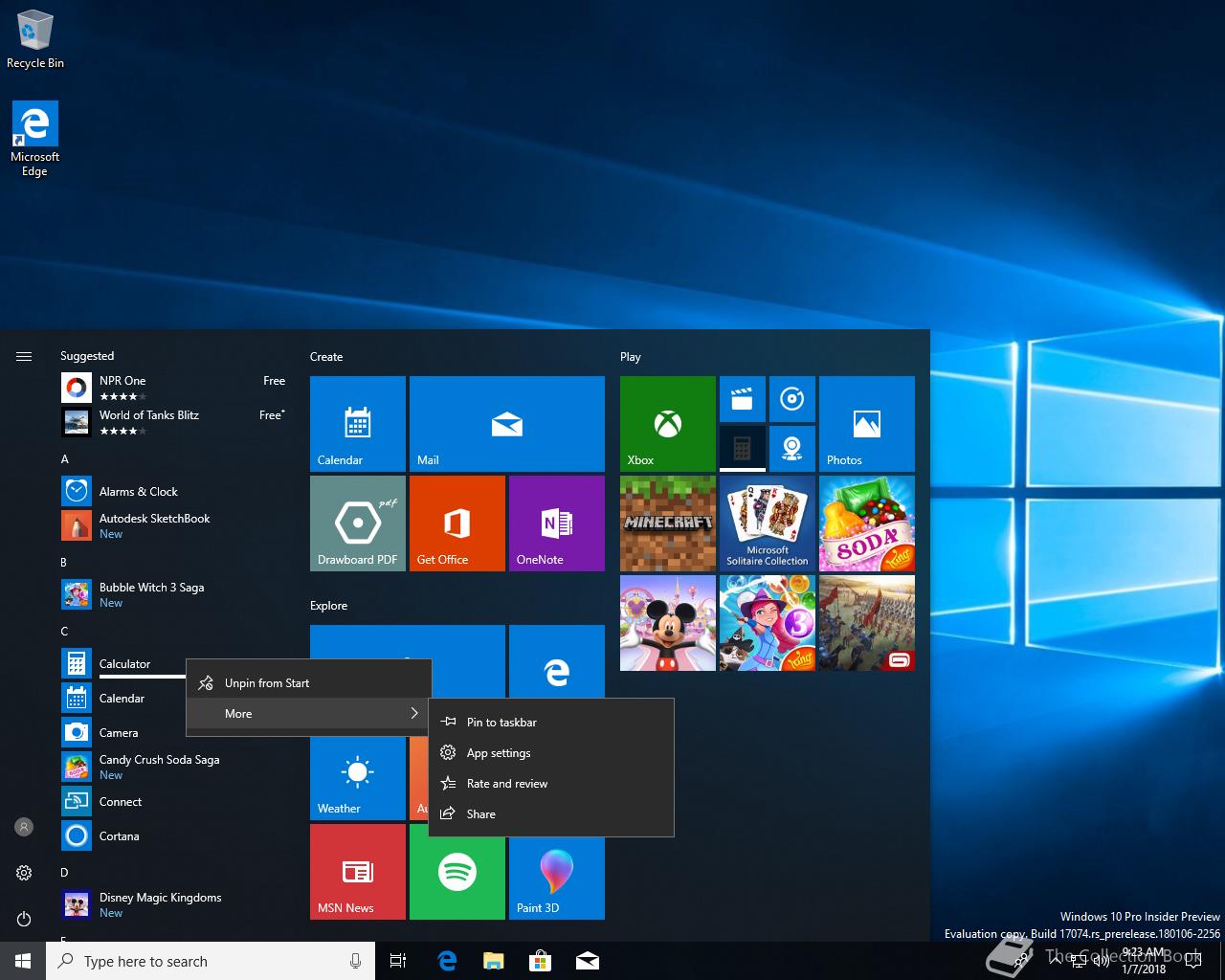Expand the Start menu hamburger button

(24, 356)
